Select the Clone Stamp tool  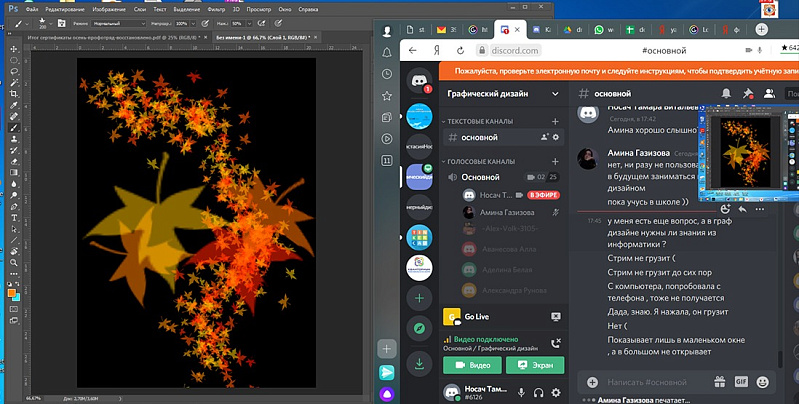14,139
